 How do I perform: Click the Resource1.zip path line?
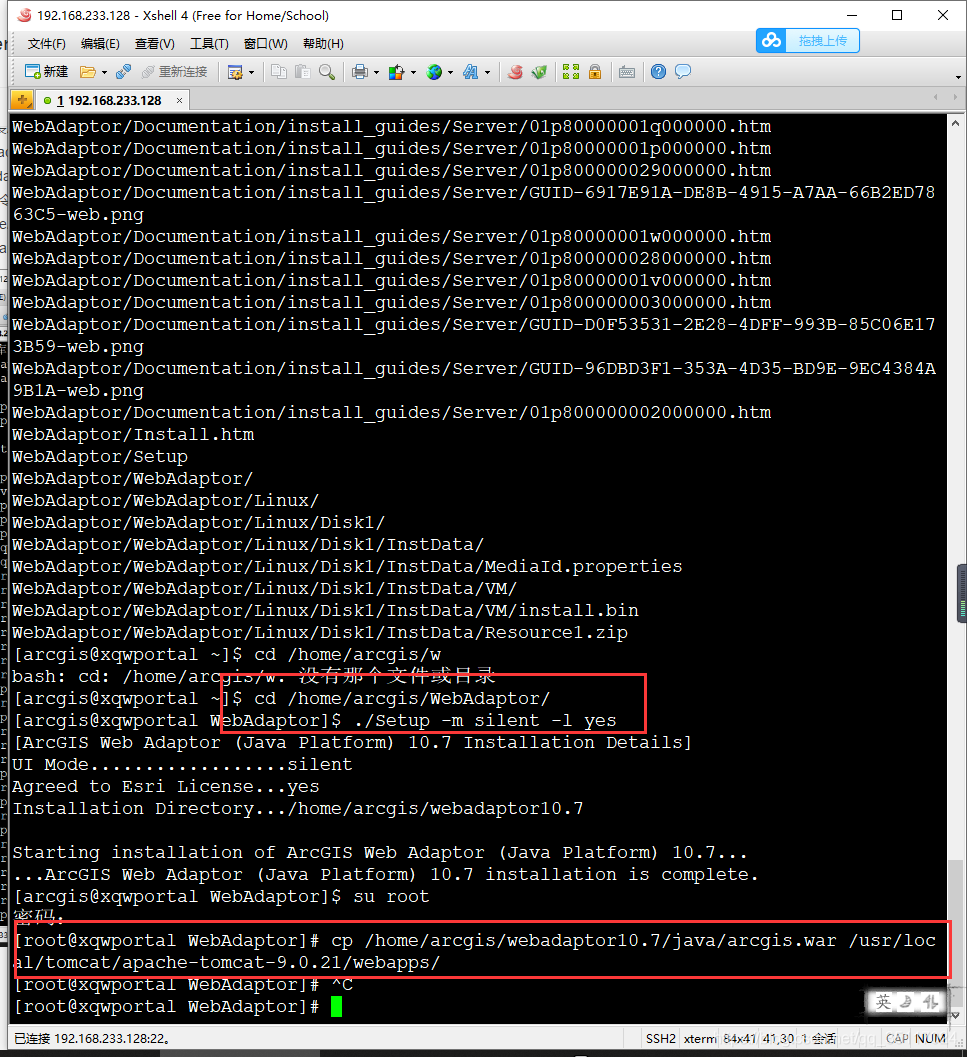point(320,632)
